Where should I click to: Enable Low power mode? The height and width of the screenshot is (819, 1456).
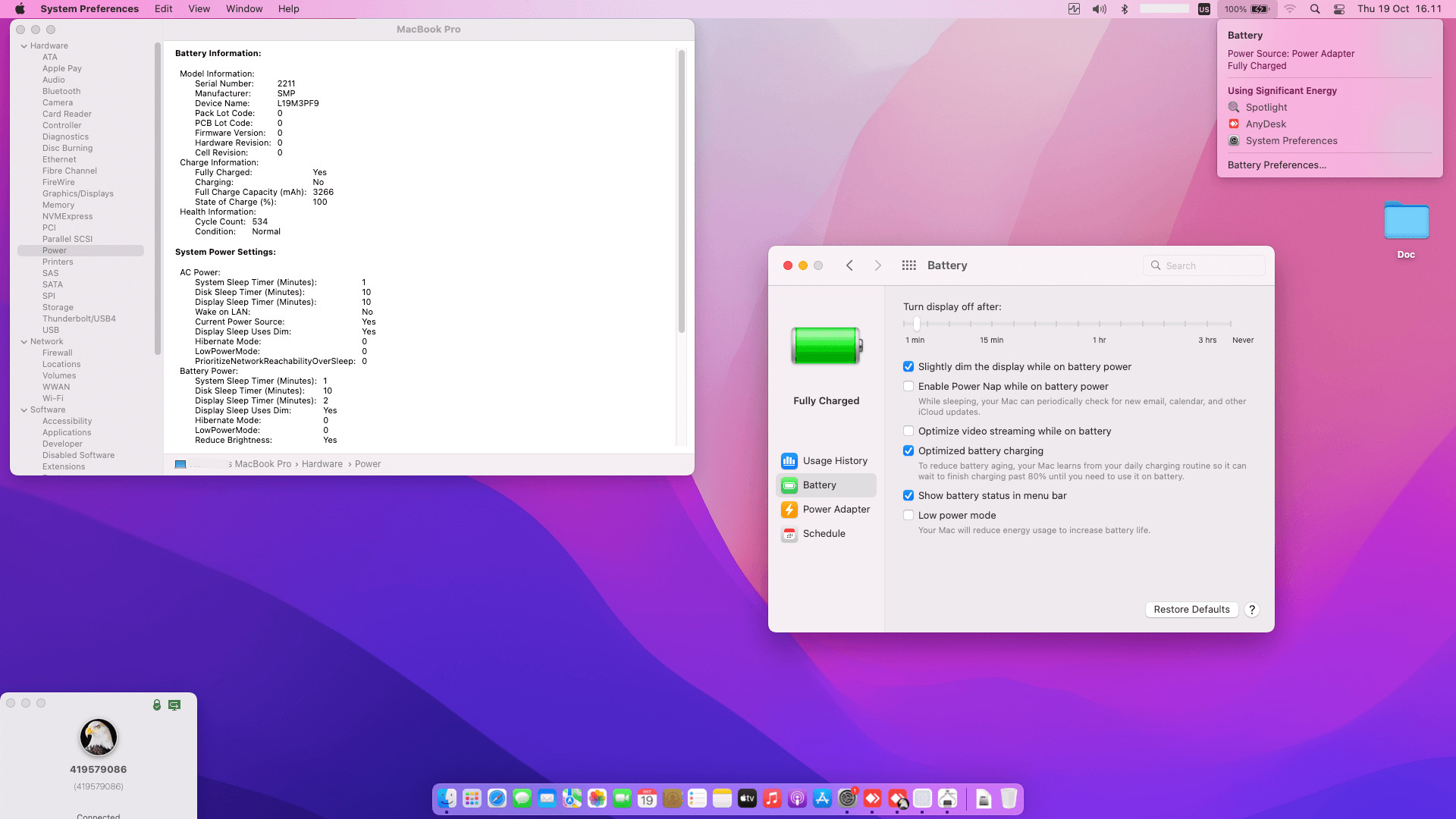(908, 516)
